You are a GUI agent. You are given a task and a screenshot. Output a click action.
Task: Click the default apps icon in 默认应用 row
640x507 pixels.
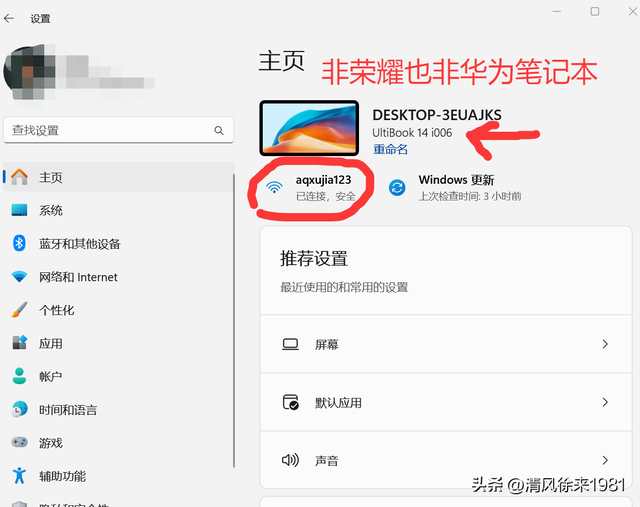pos(291,402)
